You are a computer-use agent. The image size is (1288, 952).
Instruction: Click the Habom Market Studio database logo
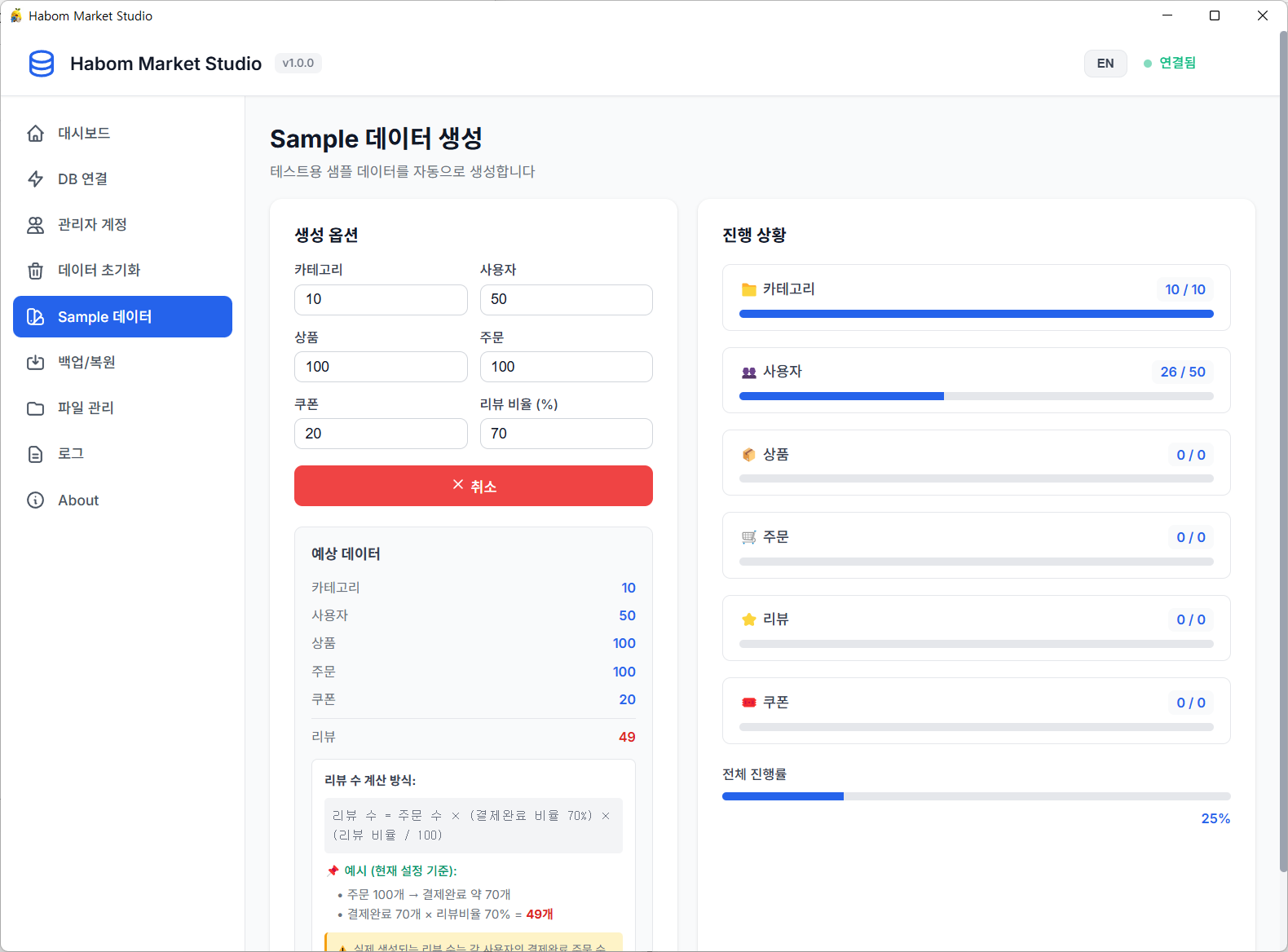pyautogui.click(x=42, y=64)
